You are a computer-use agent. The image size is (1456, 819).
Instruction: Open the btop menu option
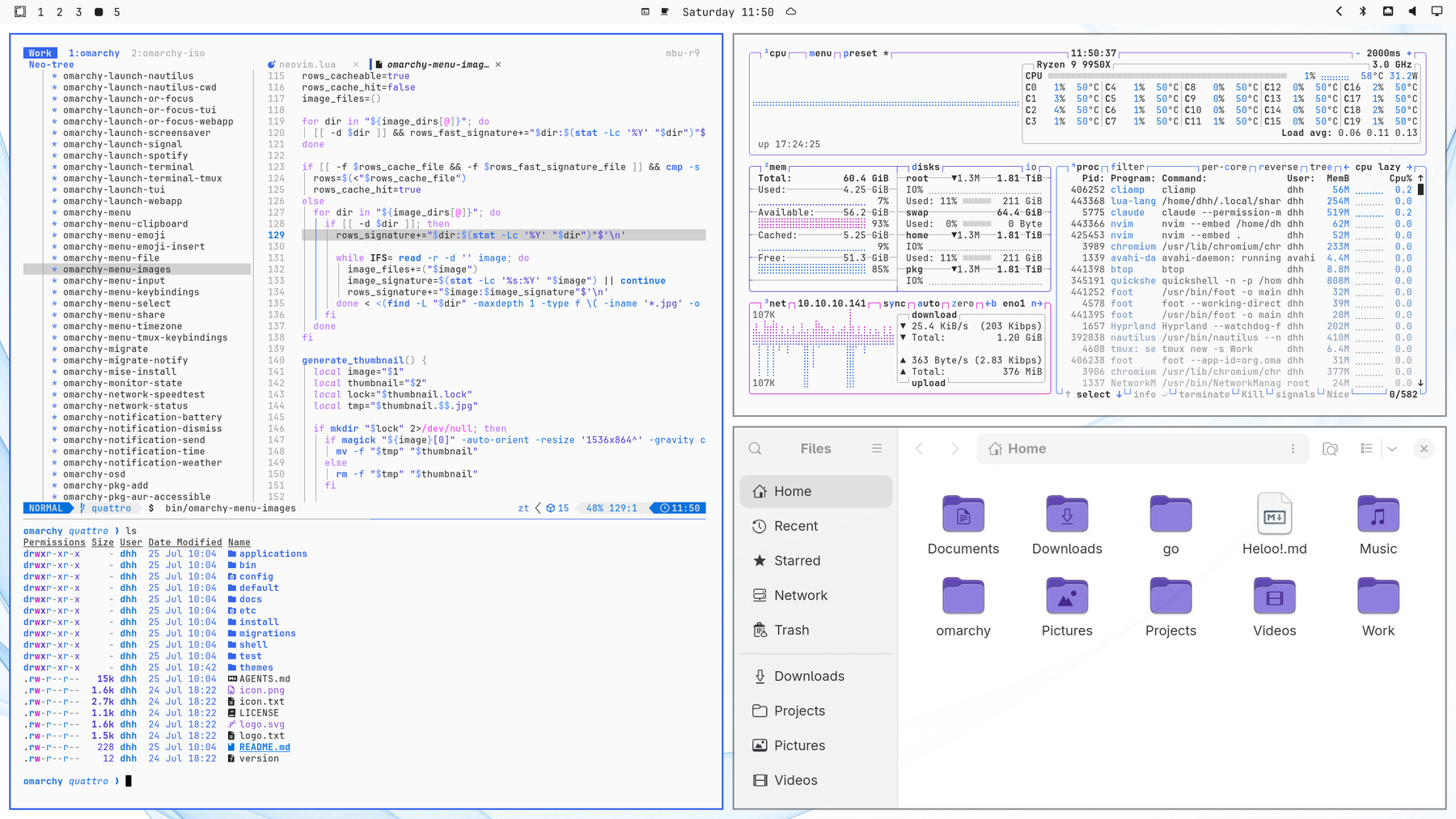point(820,53)
